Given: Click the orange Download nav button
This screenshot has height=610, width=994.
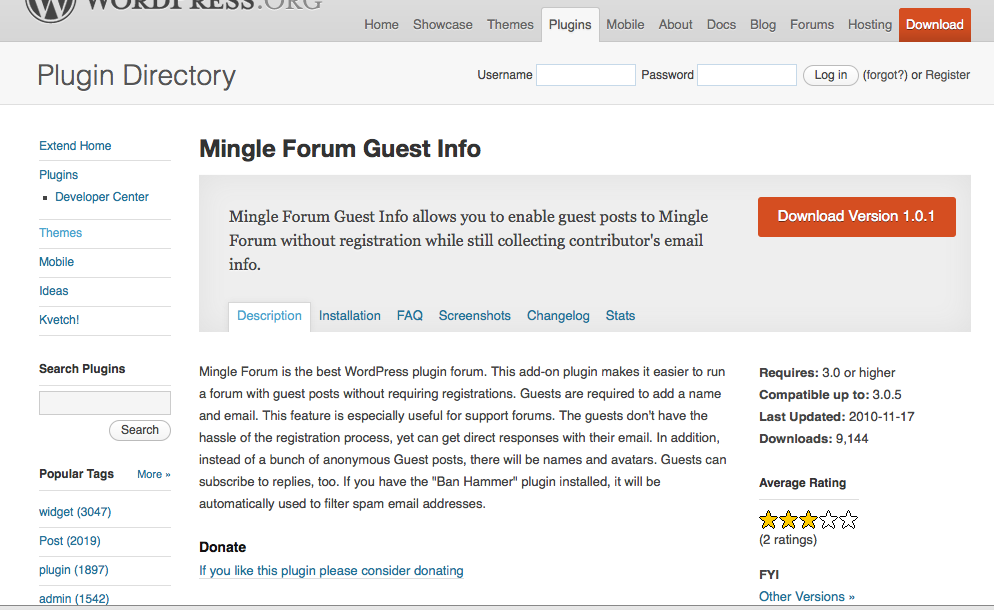Looking at the screenshot, I should (x=934, y=25).
